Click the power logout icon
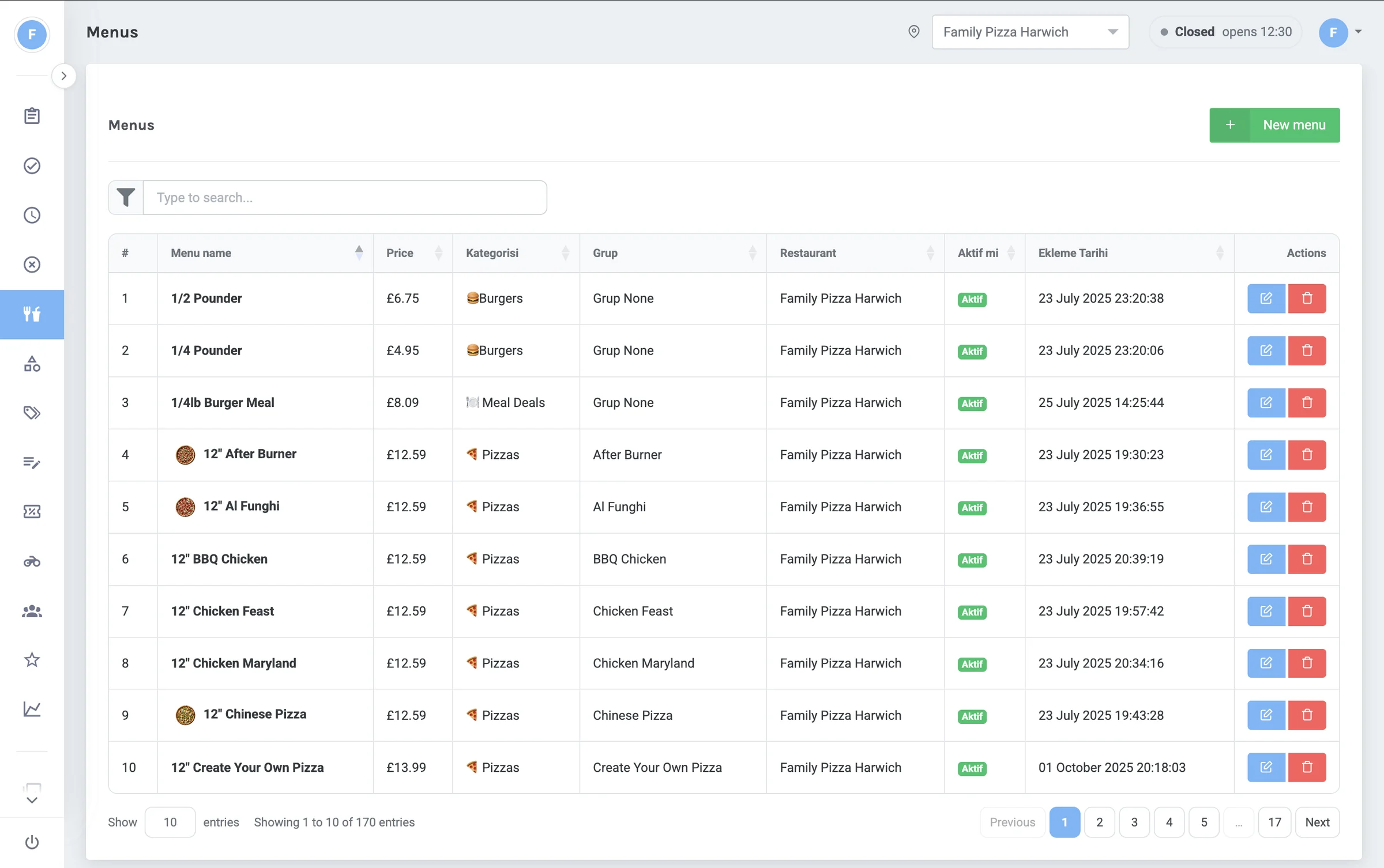Viewport: 1384px width, 868px height. 32,843
